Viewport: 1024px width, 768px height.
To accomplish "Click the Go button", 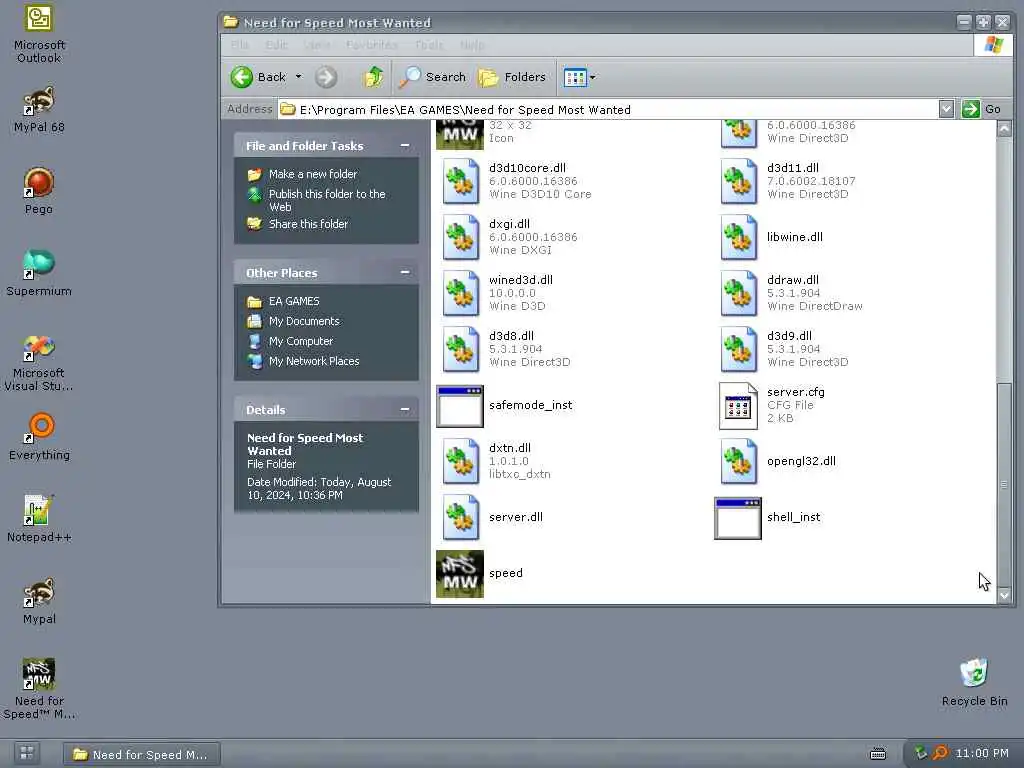I will coord(982,109).
